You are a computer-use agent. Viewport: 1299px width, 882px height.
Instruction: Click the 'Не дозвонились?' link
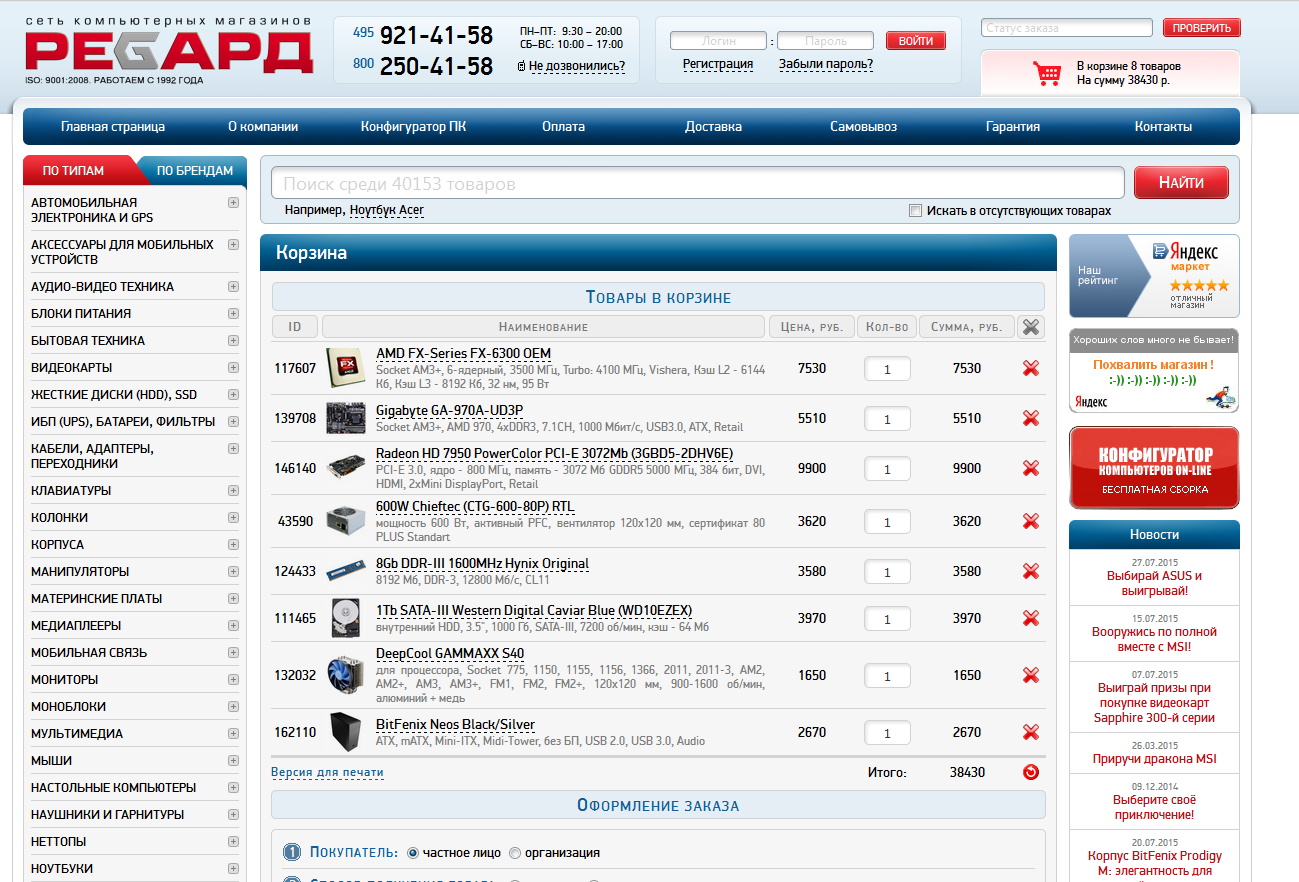pos(577,66)
